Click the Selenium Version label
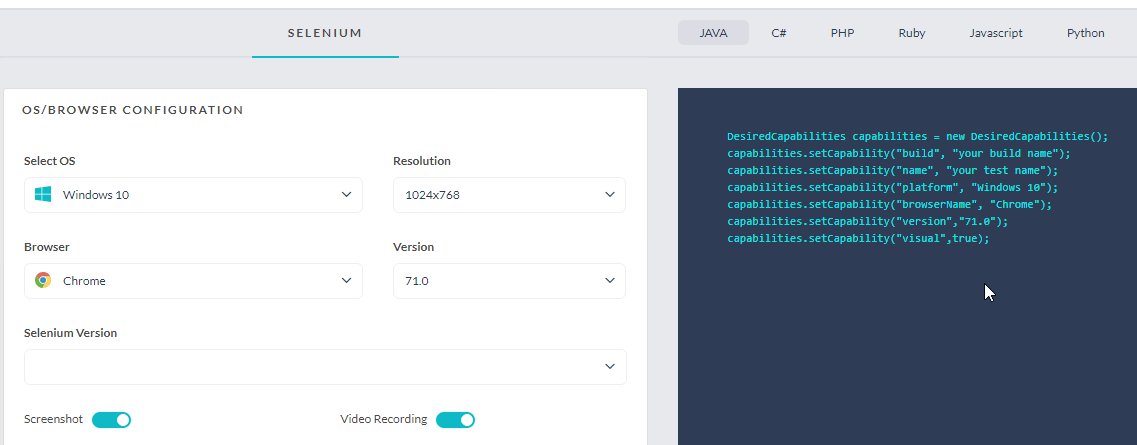1137x445 pixels. point(70,333)
